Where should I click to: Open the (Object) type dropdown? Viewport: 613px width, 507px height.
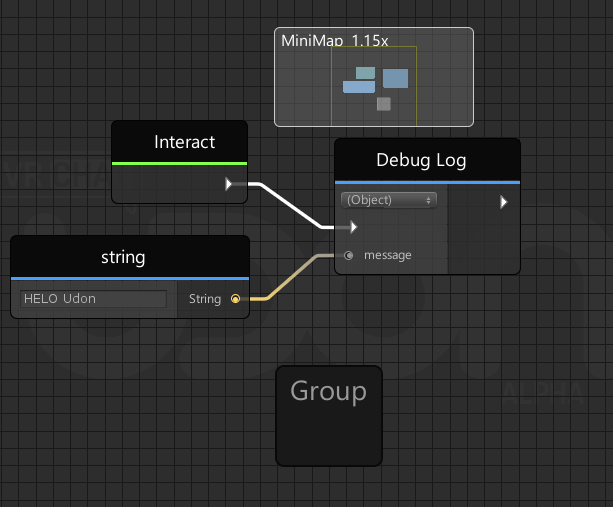(389, 200)
